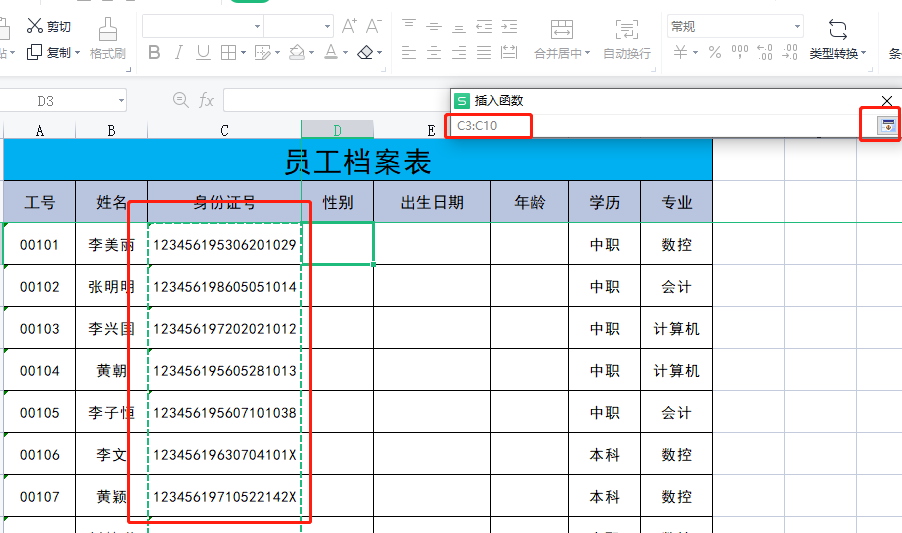Image resolution: width=902 pixels, height=533 pixels.
Task: Click the increase indent icon
Action: click(x=509, y=26)
